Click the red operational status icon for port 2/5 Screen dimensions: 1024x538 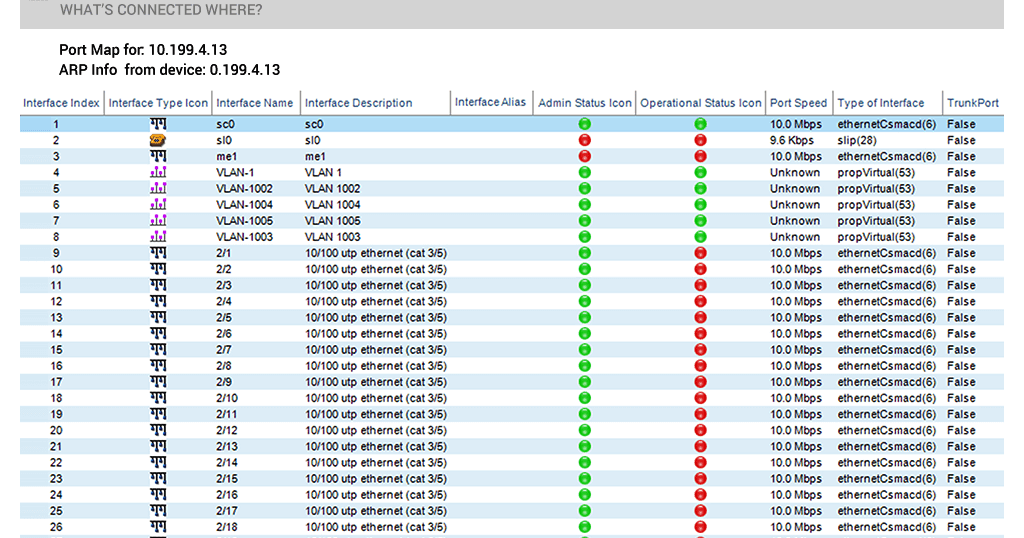[700, 317]
